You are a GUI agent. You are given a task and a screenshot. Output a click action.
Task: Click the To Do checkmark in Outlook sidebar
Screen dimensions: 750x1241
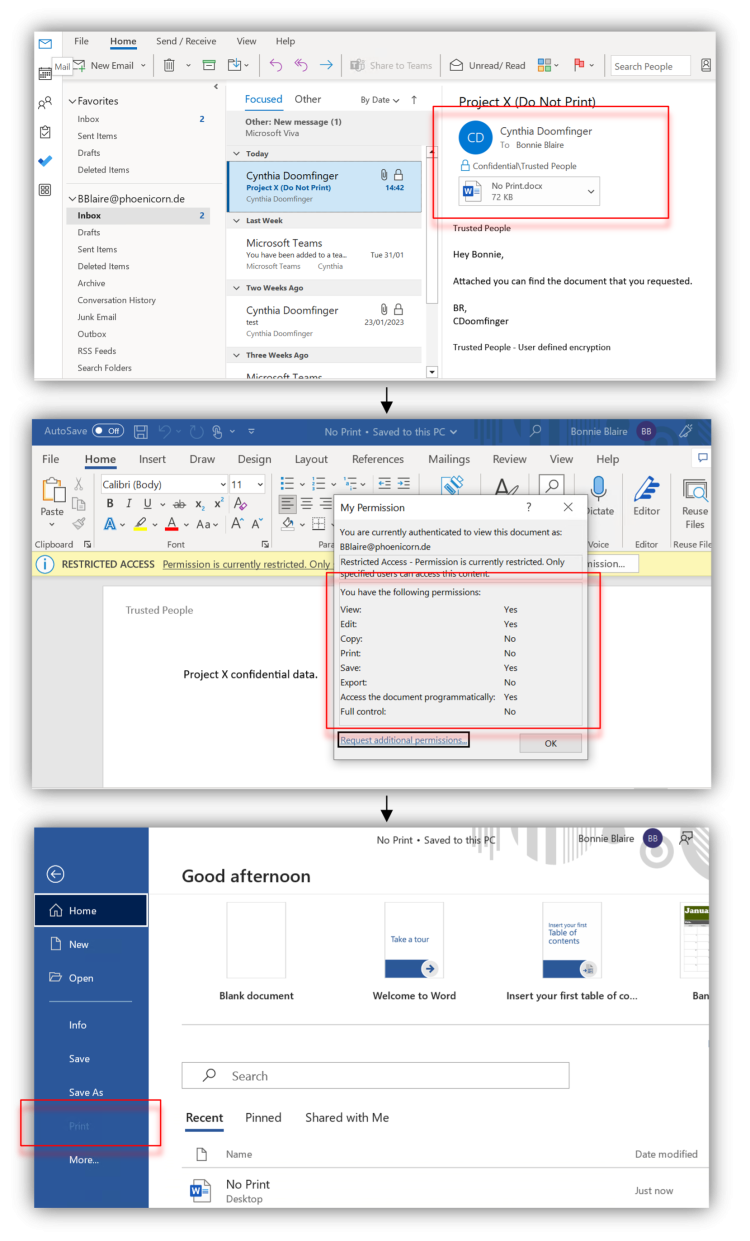[x=45, y=161]
